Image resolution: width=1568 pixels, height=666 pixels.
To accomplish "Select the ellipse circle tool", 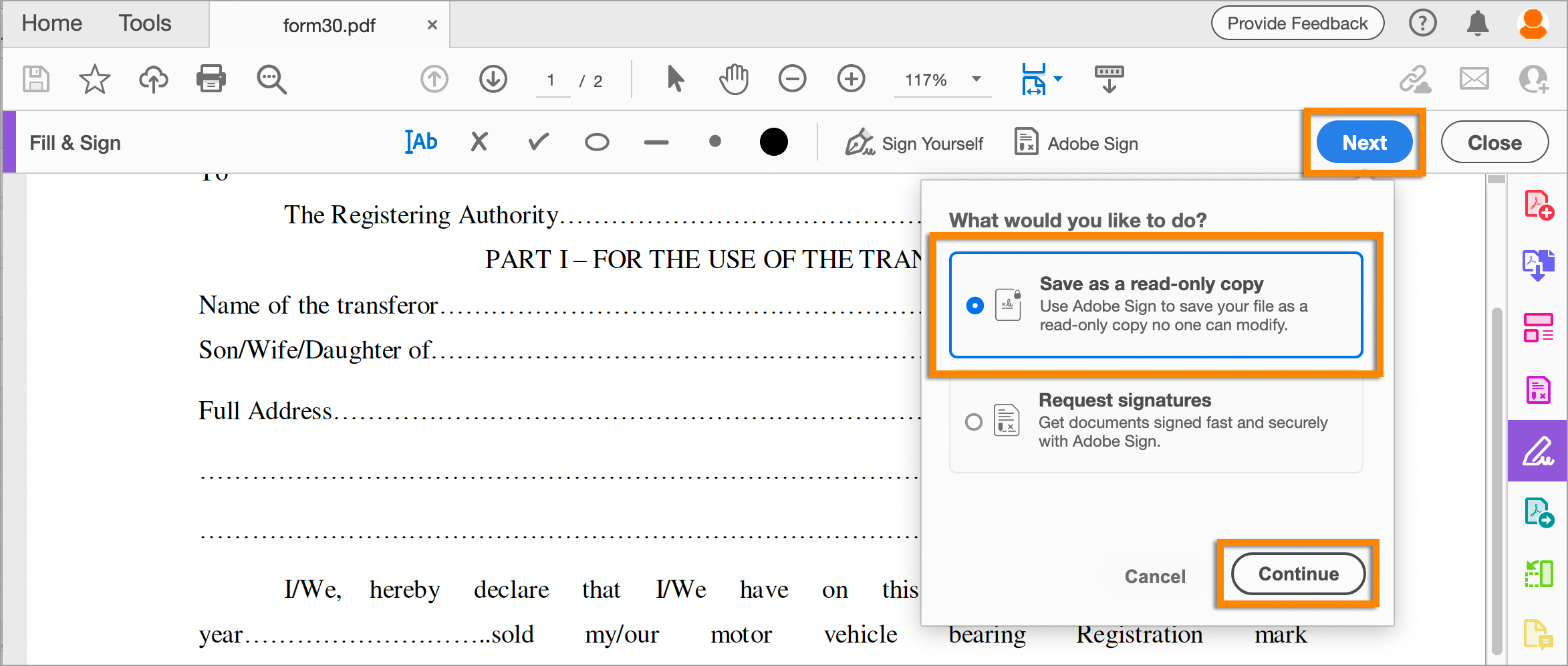I will [x=597, y=142].
